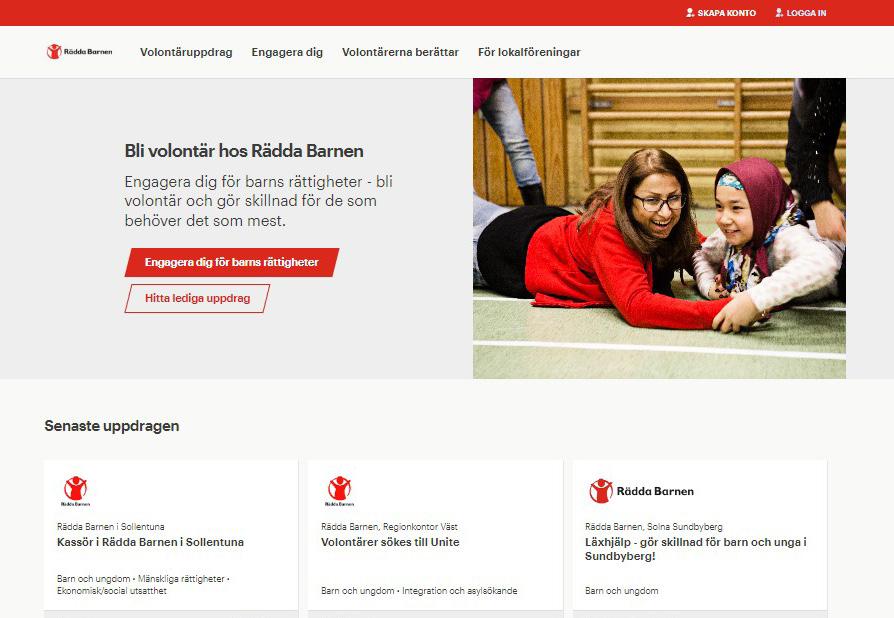Click the Rädda Barnen, Solna Sundbyberg text
Screen dimensions: 894x618
pyautogui.click(x=653, y=526)
